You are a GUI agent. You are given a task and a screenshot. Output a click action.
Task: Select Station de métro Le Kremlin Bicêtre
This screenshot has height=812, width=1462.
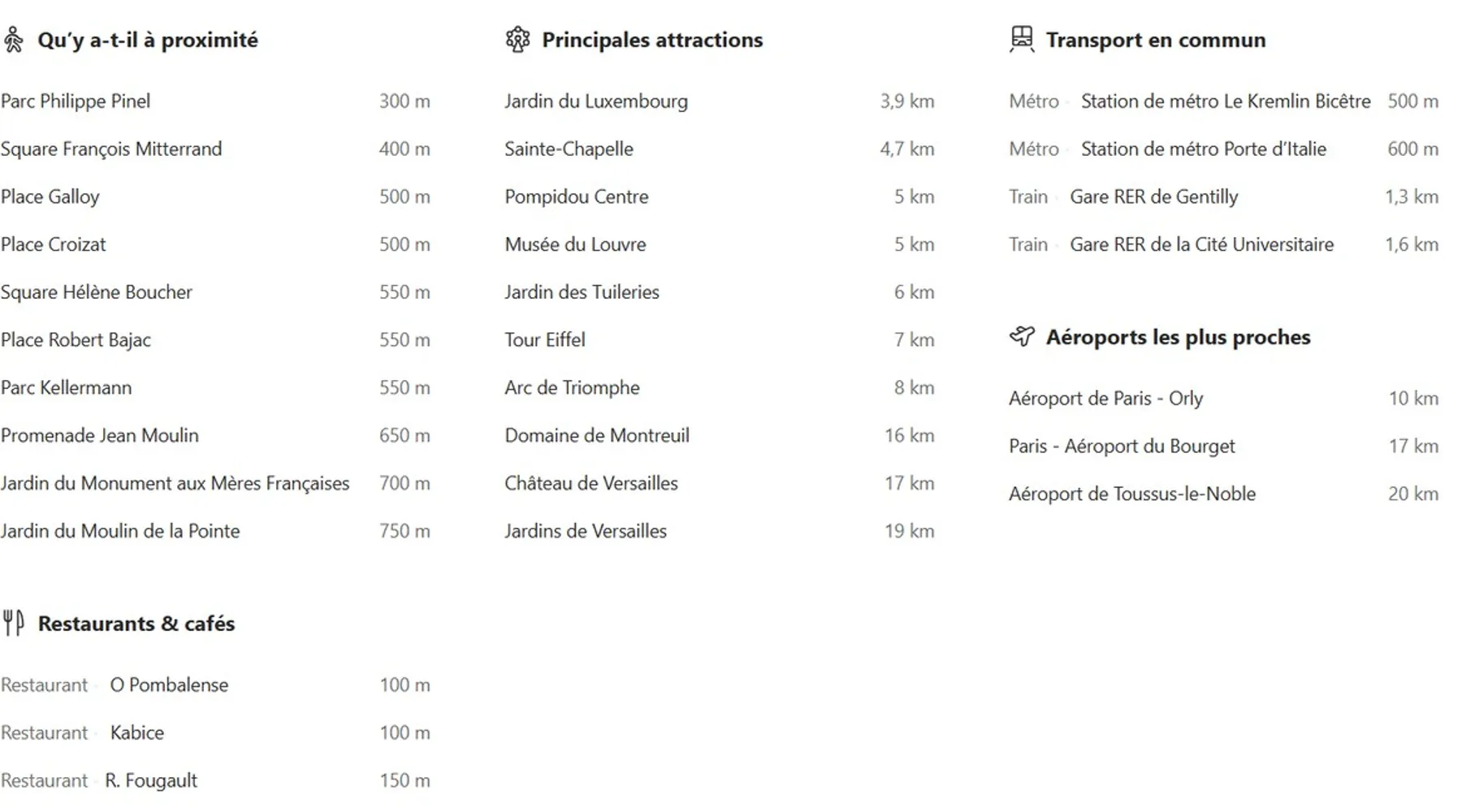pyautogui.click(x=1225, y=101)
